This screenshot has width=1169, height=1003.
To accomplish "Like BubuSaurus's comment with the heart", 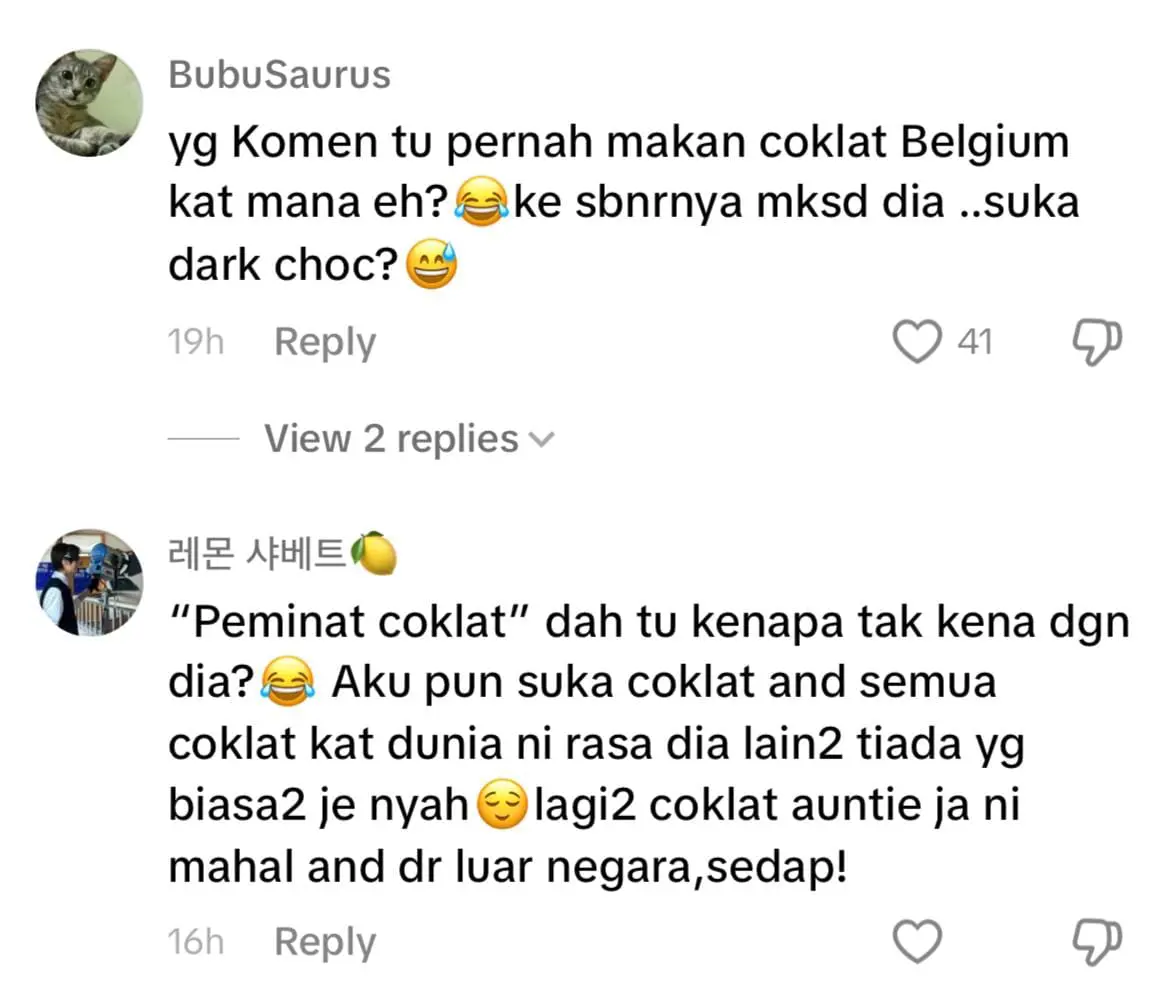I will pyautogui.click(x=917, y=342).
